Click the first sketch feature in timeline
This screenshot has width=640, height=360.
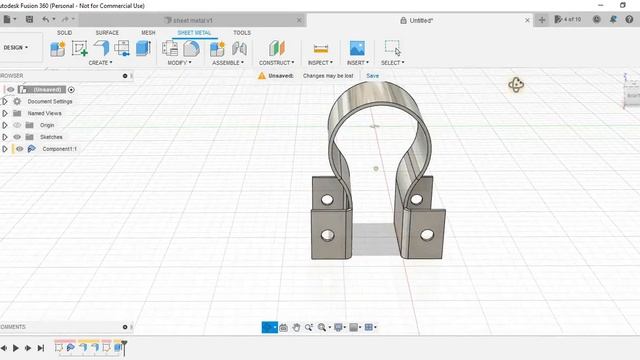coord(59,348)
